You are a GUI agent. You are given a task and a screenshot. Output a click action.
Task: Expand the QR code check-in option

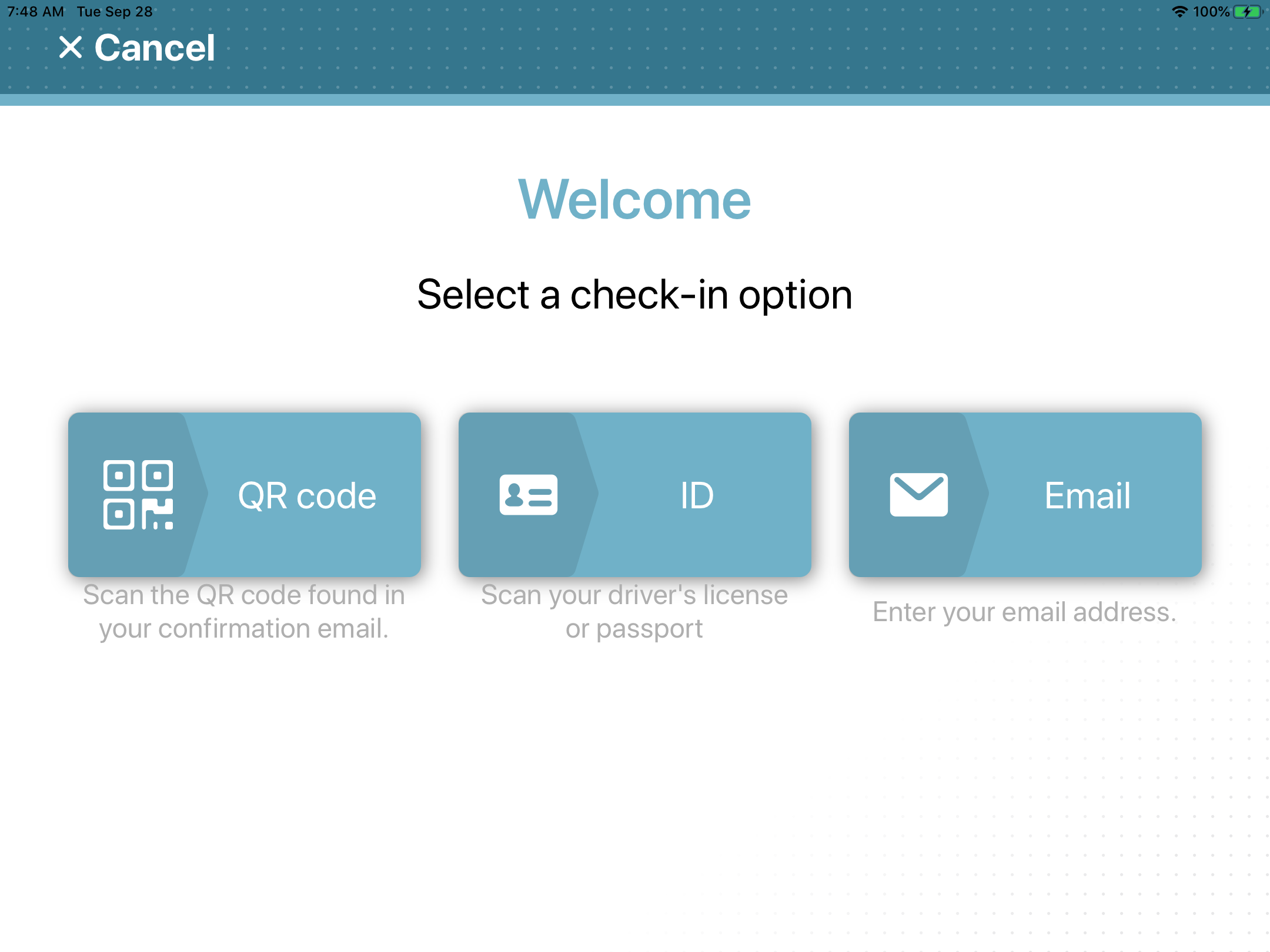point(246,494)
